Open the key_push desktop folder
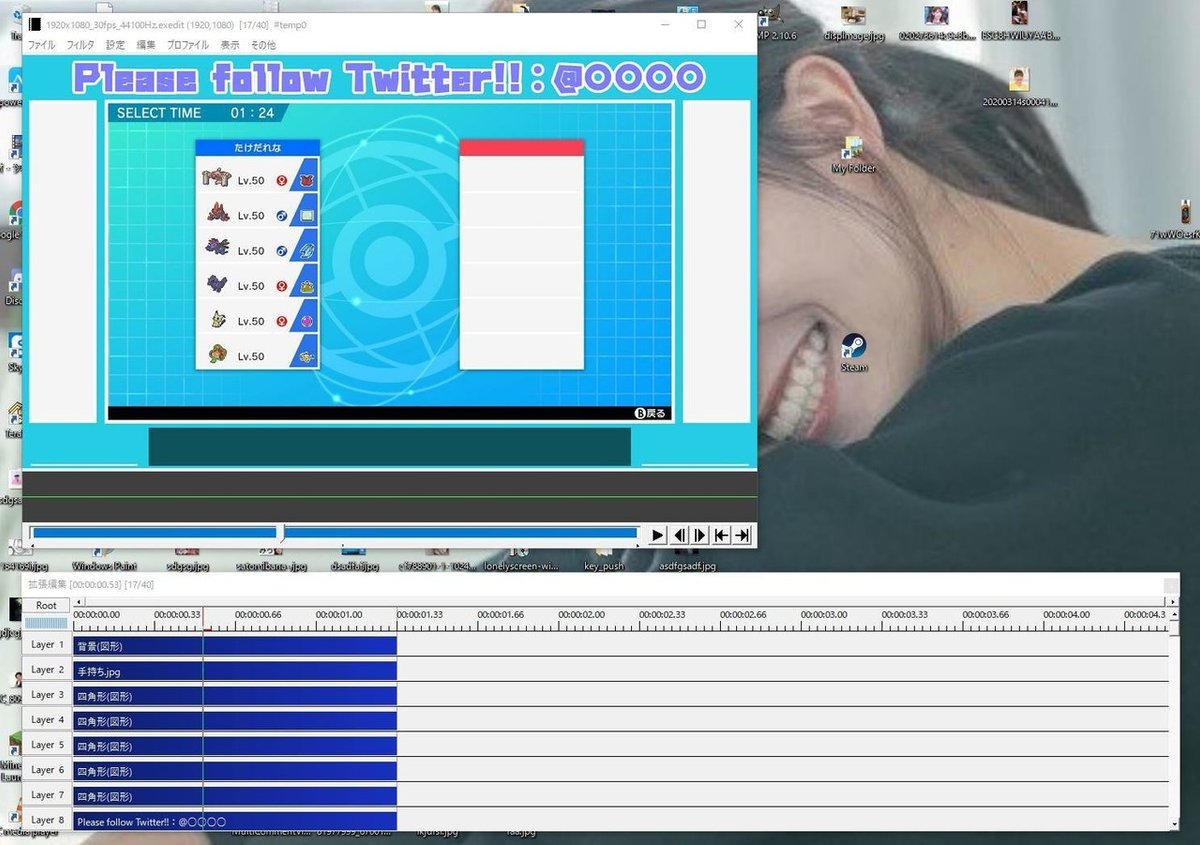 click(604, 559)
